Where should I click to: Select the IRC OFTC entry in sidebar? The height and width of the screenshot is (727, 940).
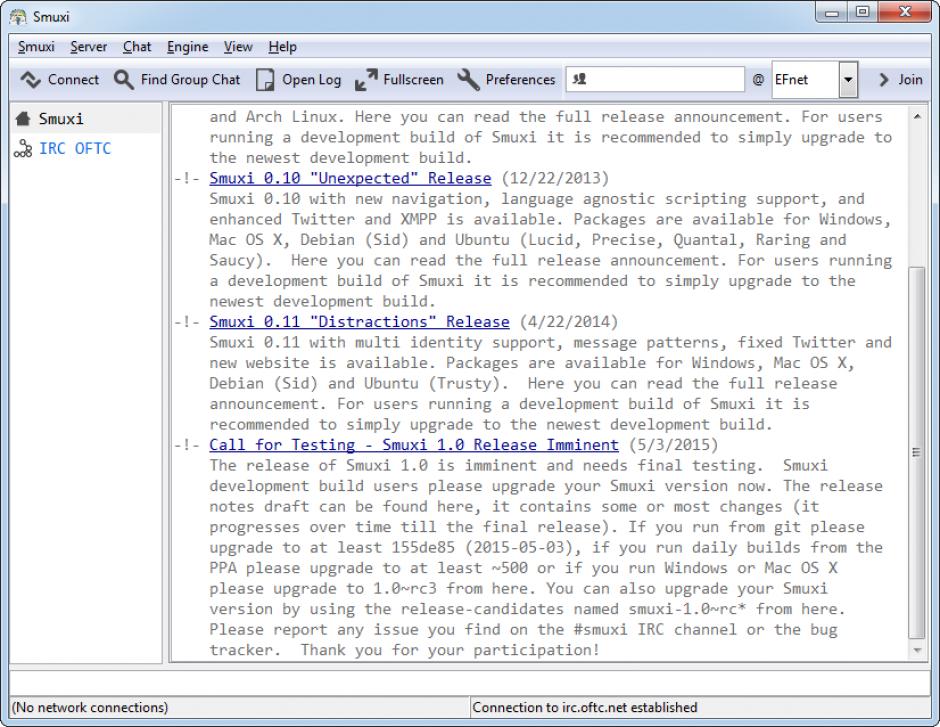click(x=85, y=149)
